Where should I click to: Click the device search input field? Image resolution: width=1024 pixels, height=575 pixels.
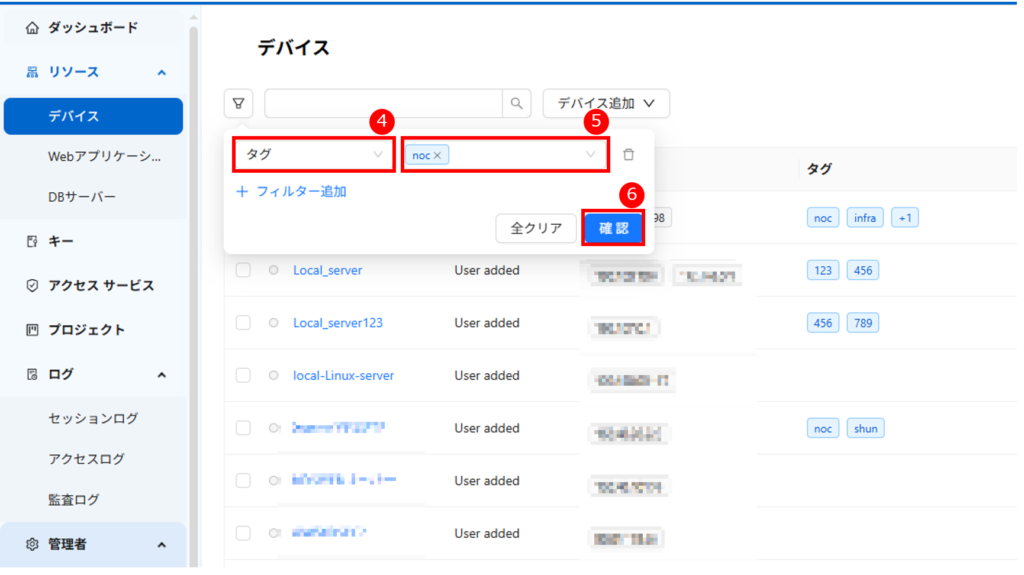click(382, 103)
